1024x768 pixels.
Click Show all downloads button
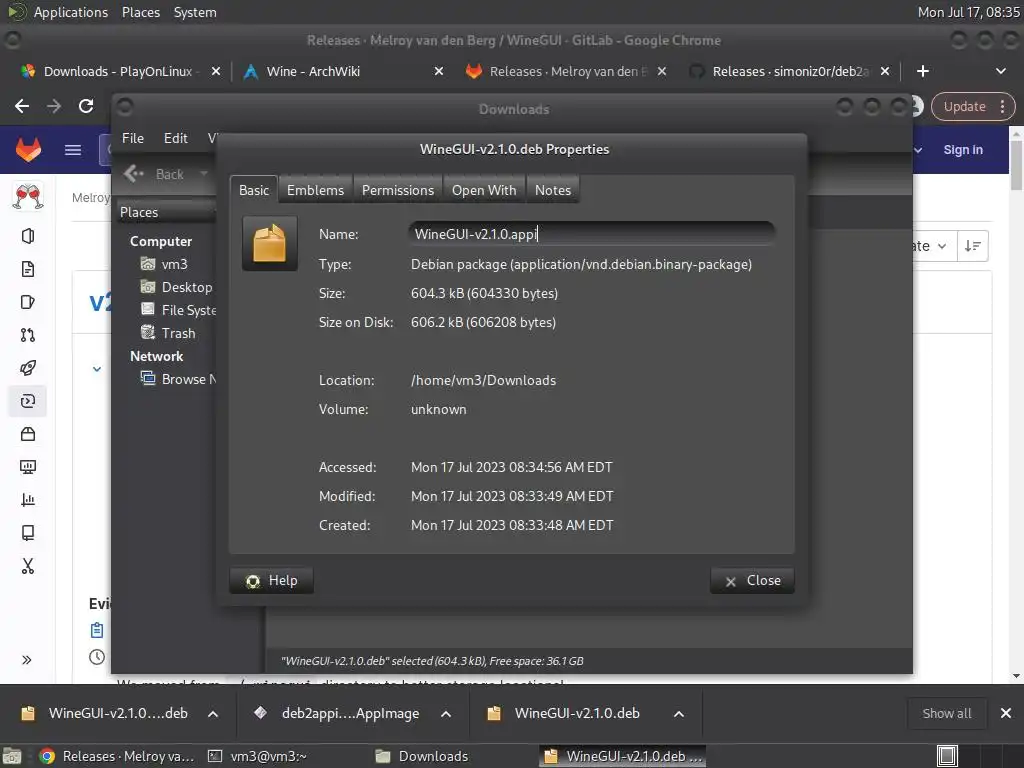tap(947, 713)
